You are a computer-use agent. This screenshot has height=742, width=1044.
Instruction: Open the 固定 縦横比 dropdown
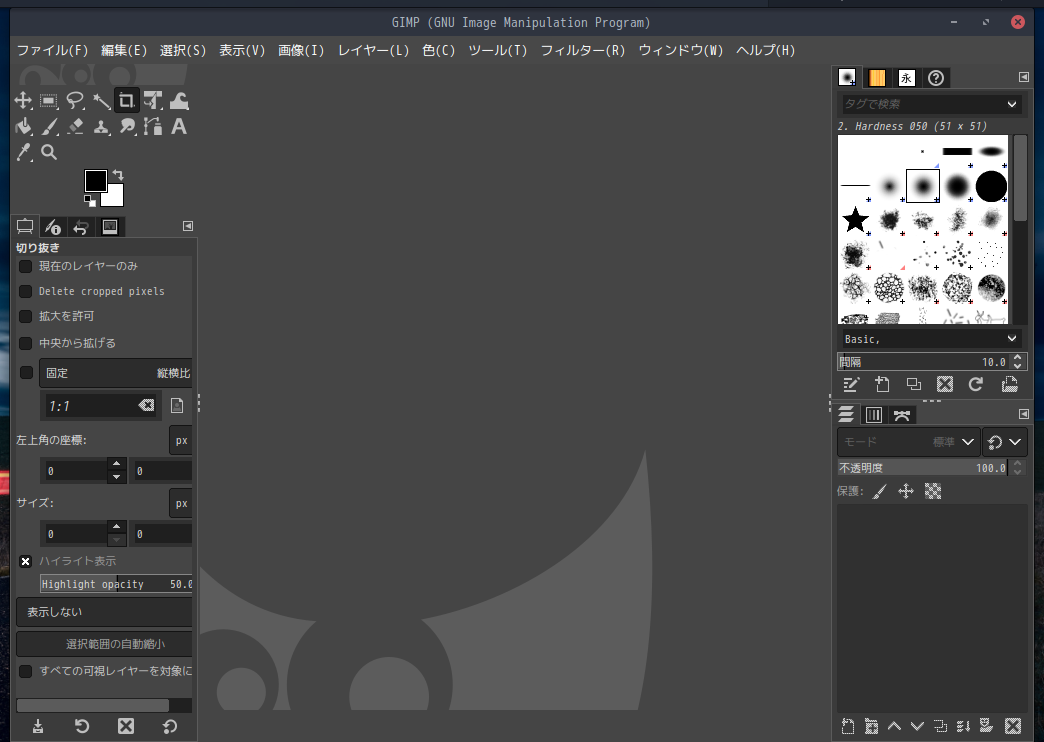pyautogui.click(x=116, y=373)
